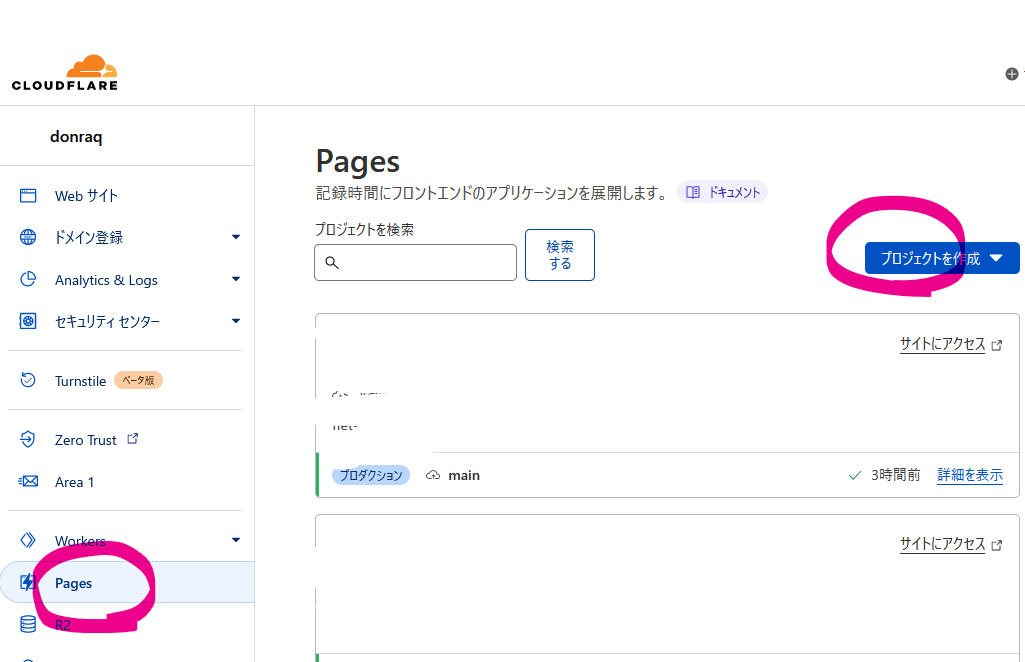Click the external link icon beside Zero Trust
The height and width of the screenshot is (662, 1025).
(x=133, y=439)
